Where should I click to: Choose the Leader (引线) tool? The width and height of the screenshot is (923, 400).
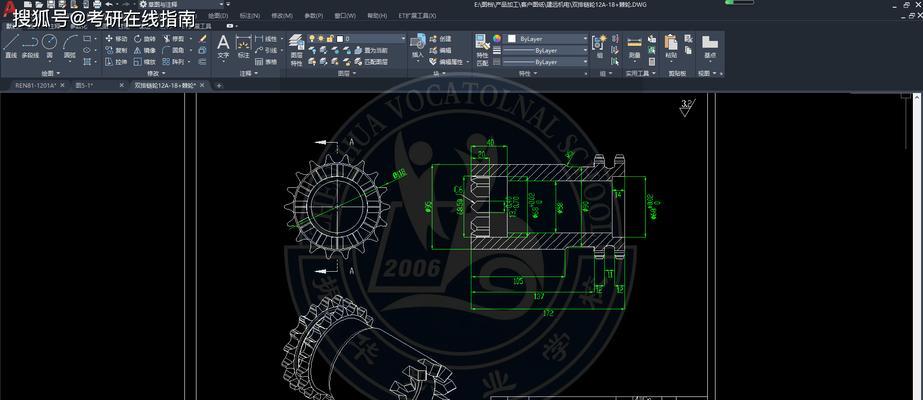pyautogui.click(x=266, y=50)
